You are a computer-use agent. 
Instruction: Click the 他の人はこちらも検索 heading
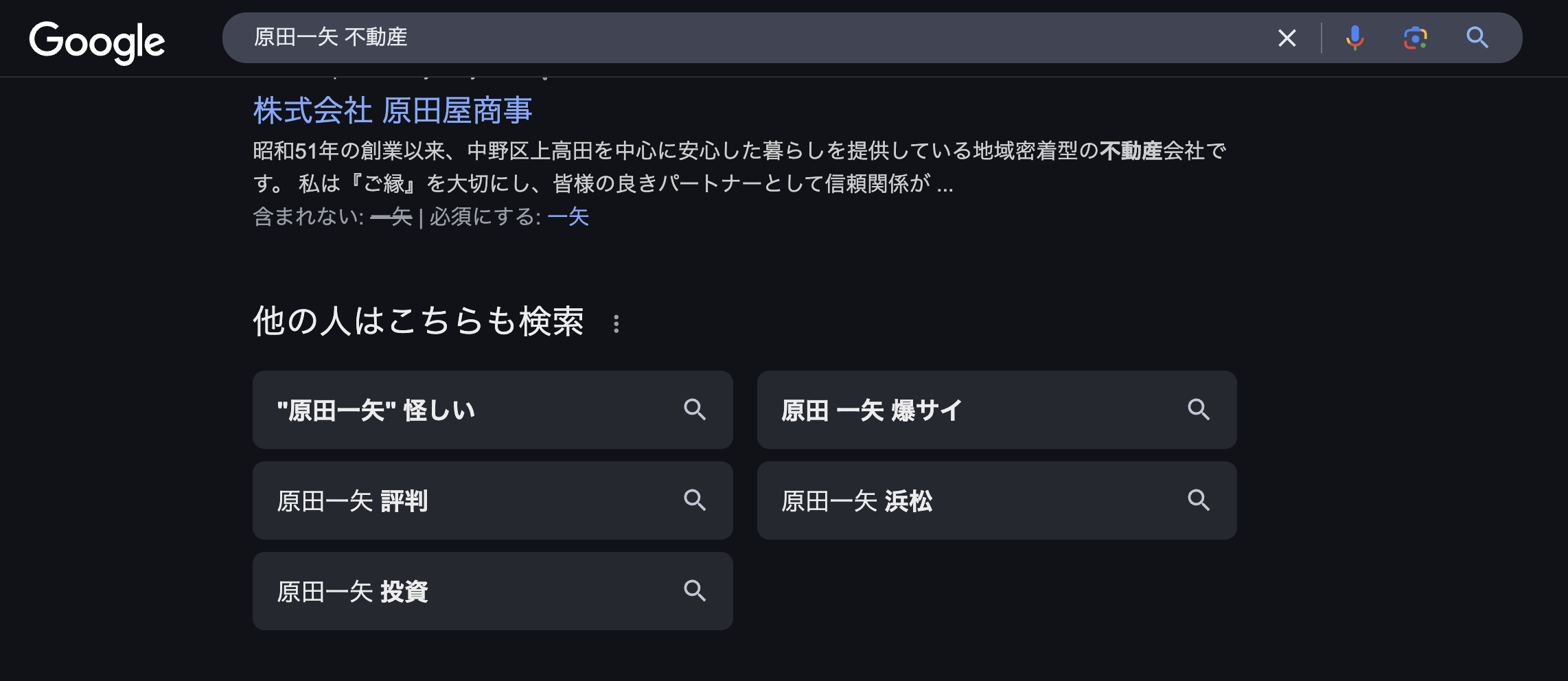(419, 321)
